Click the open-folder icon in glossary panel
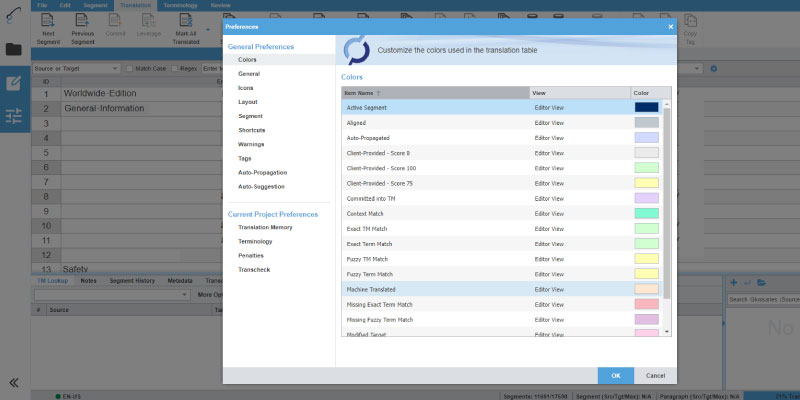This screenshot has width=800, height=400. (x=761, y=283)
